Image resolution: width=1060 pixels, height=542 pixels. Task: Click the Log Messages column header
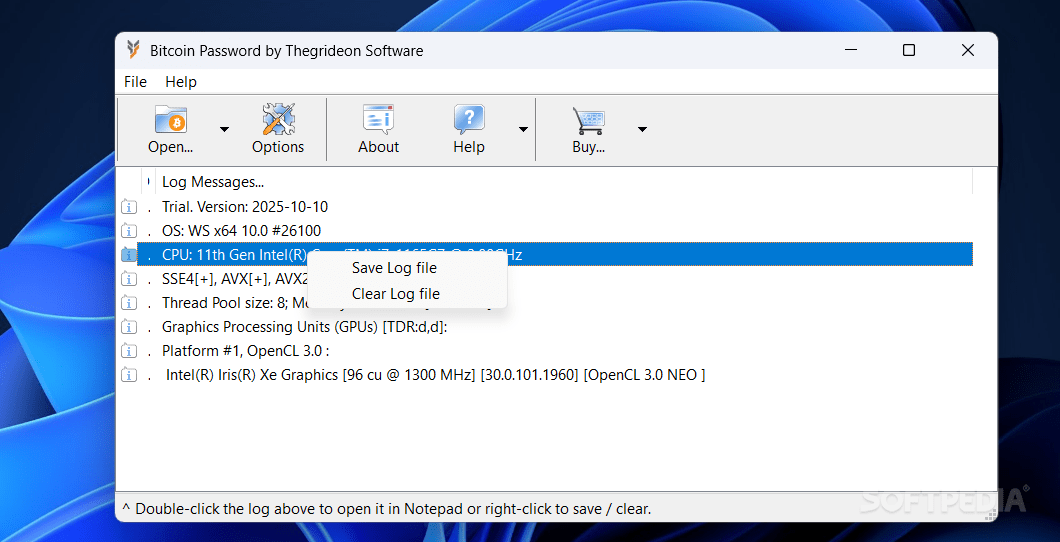point(564,182)
